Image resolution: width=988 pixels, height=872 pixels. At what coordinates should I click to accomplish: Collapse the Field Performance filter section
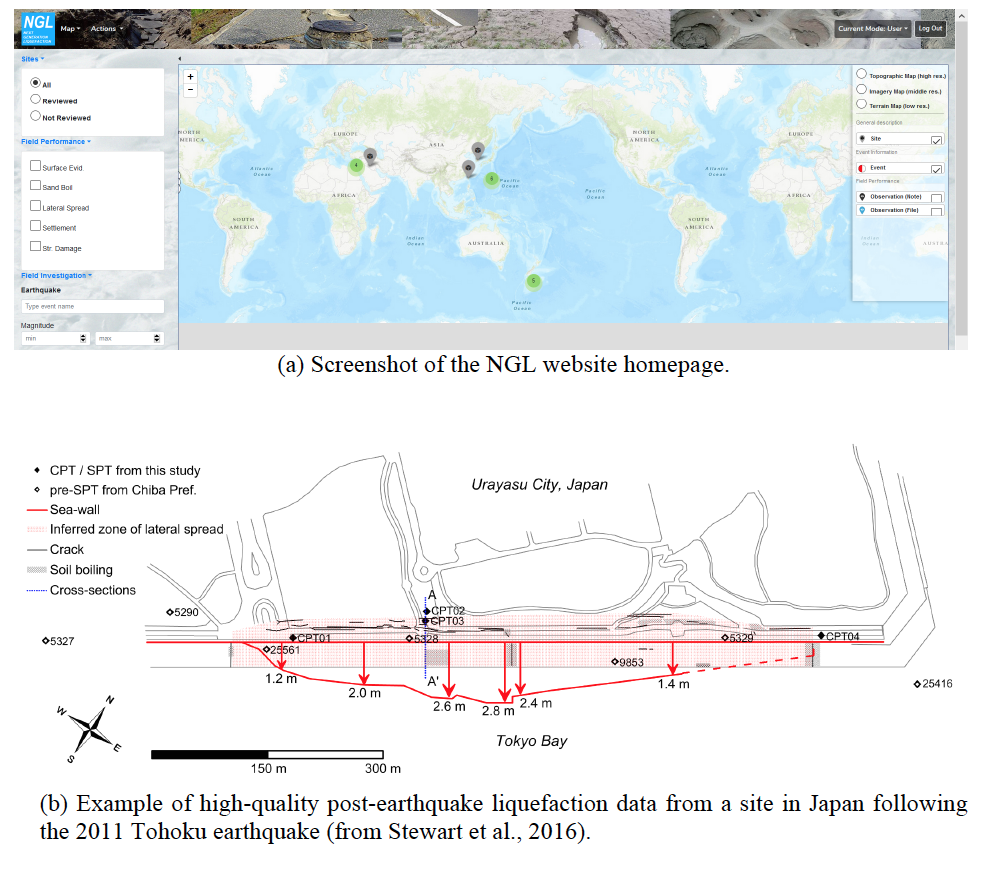click(56, 142)
